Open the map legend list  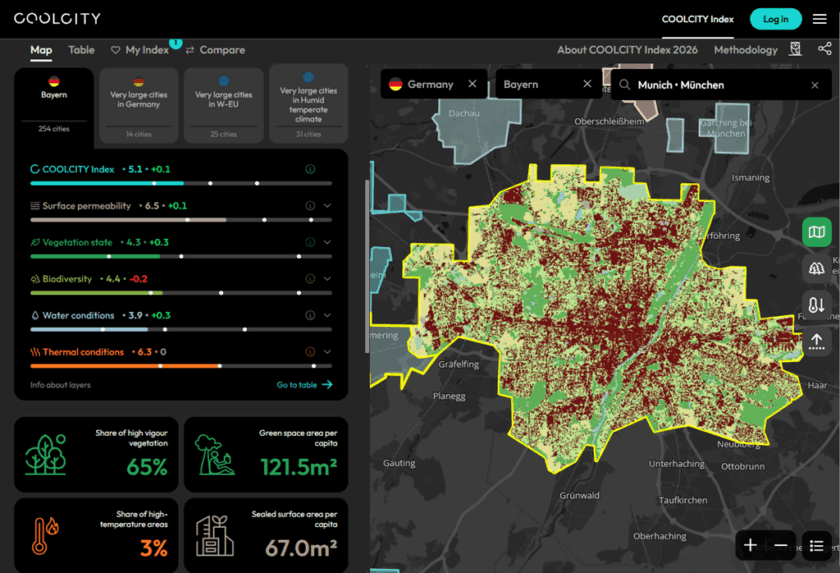coord(816,545)
